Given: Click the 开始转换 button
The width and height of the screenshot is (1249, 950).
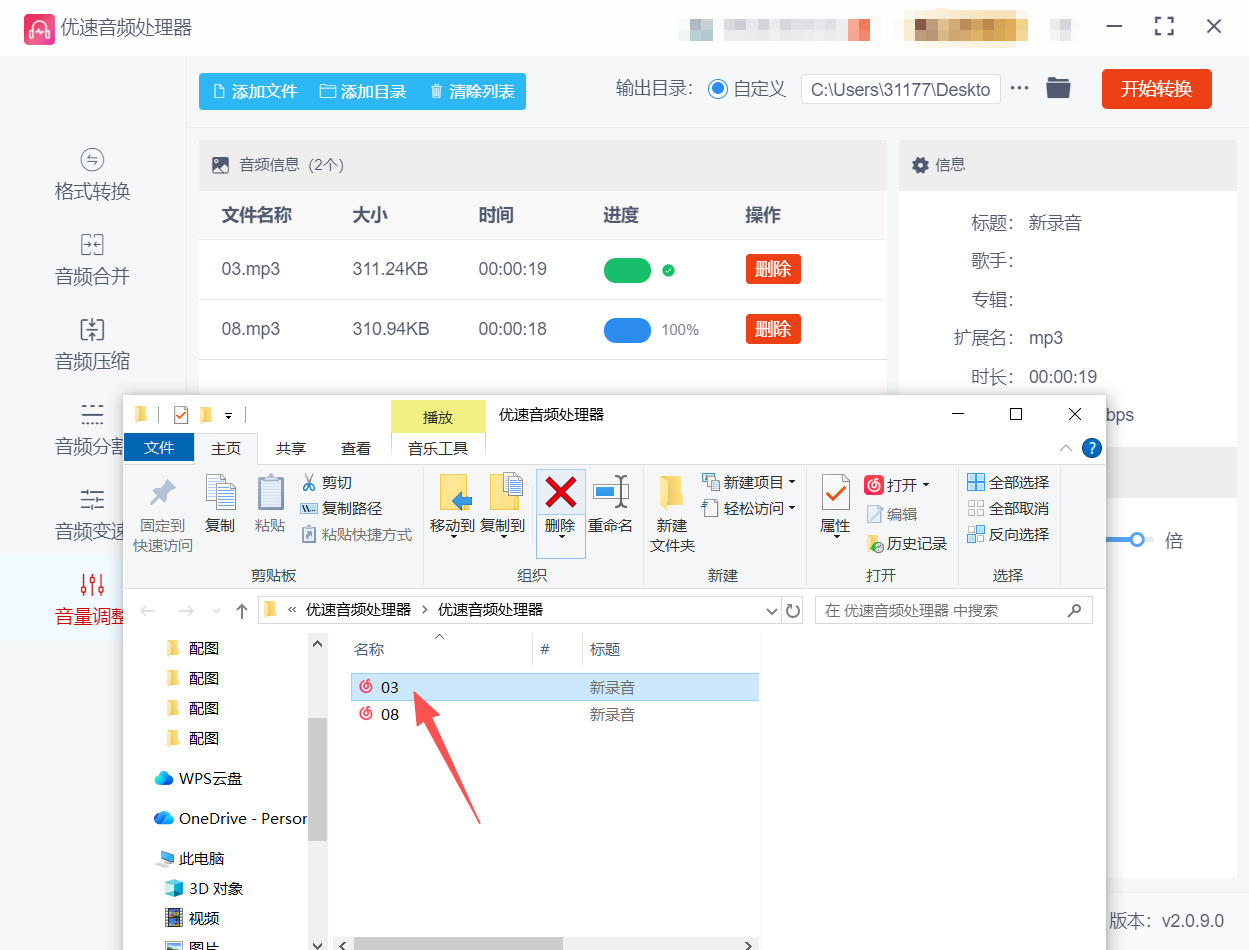Looking at the screenshot, I should click(1156, 88).
